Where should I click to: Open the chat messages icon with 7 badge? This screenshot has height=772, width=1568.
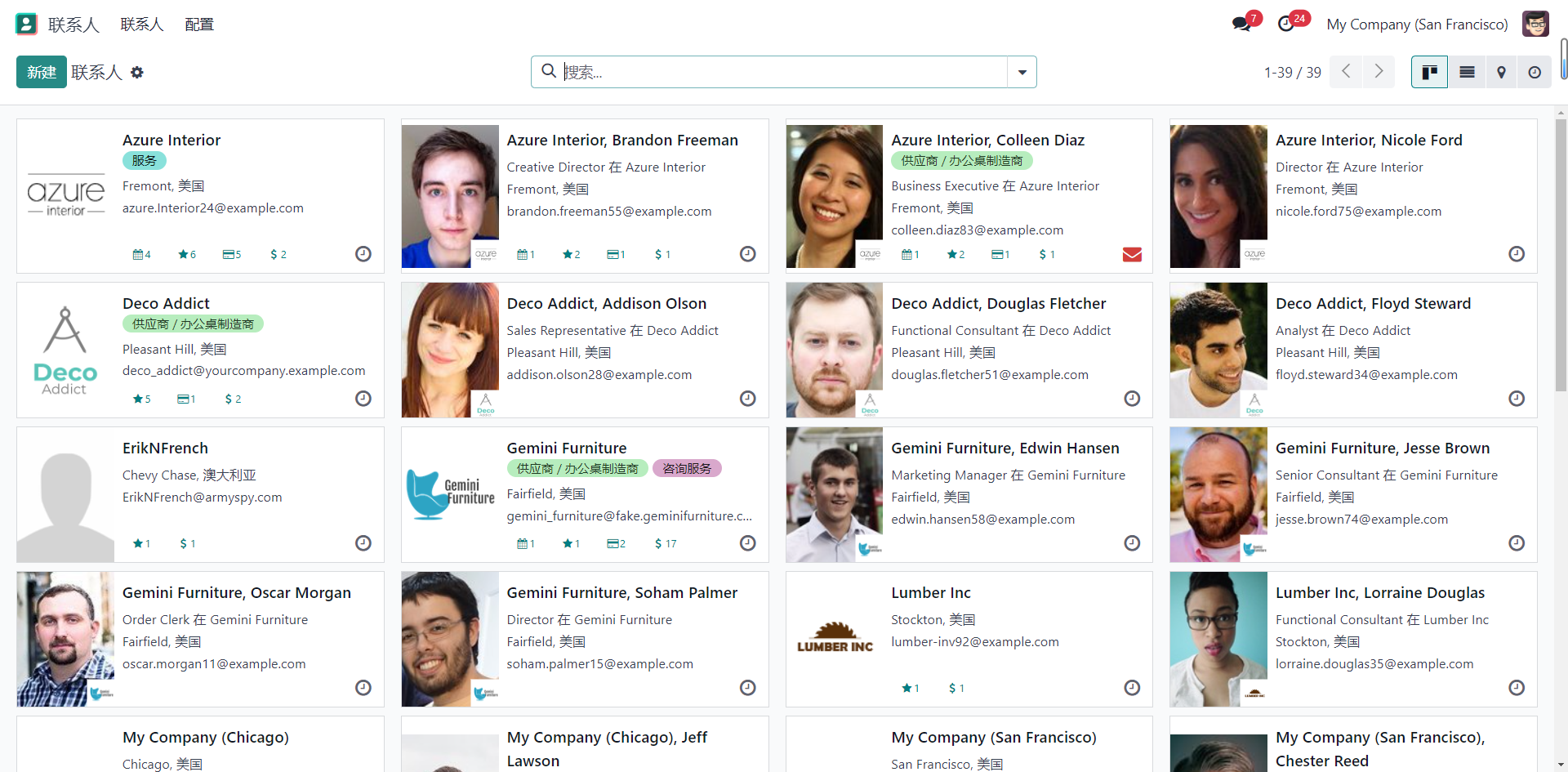click(1242, 24)
